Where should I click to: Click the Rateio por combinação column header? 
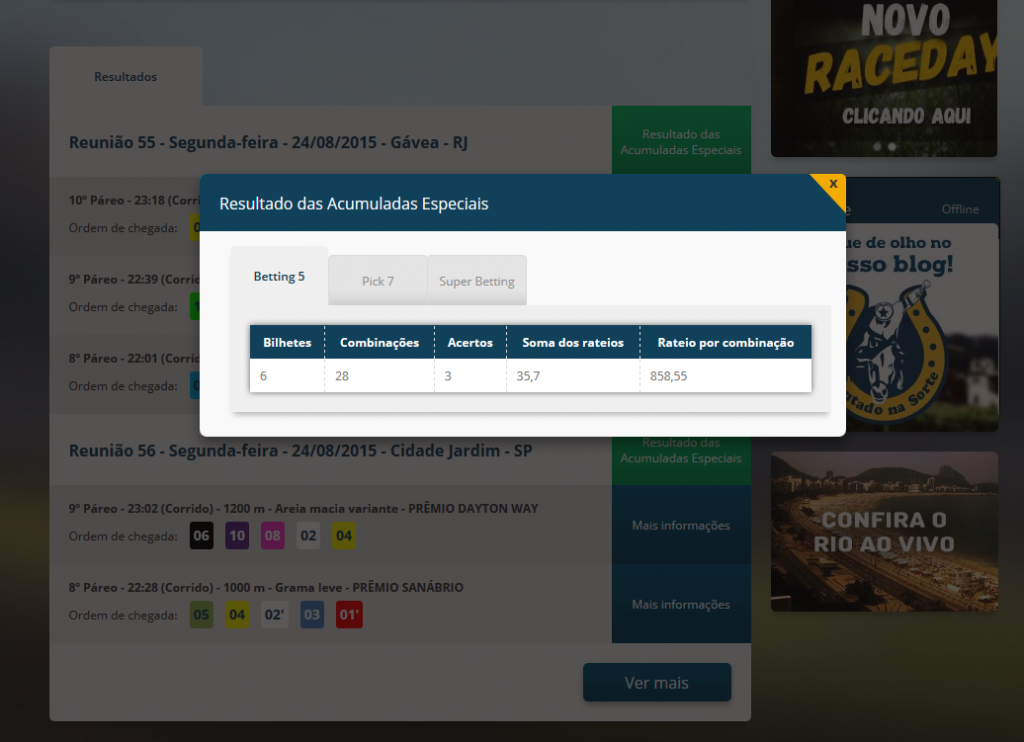726,342
